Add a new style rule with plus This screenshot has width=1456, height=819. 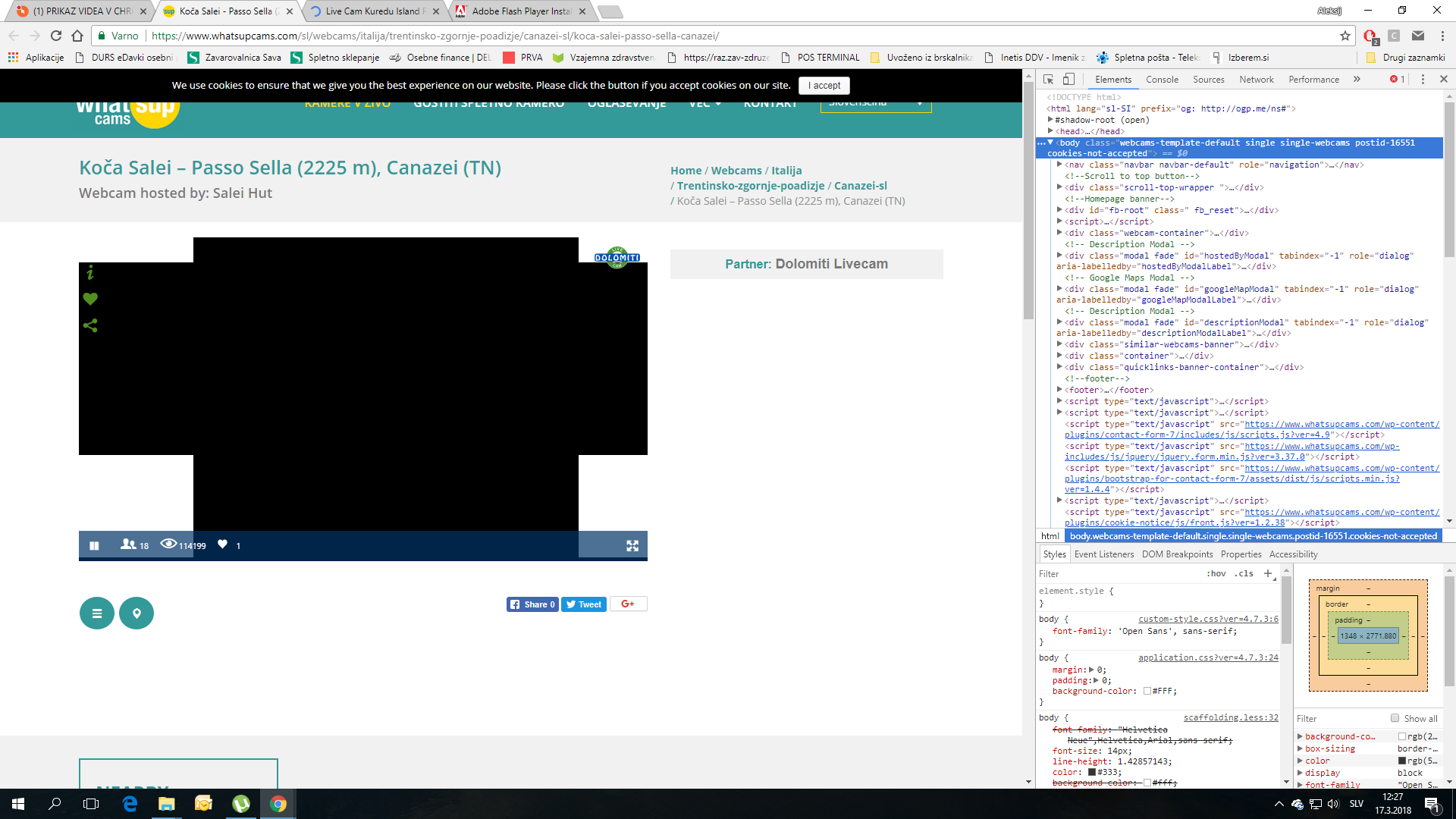(1268, 573)
